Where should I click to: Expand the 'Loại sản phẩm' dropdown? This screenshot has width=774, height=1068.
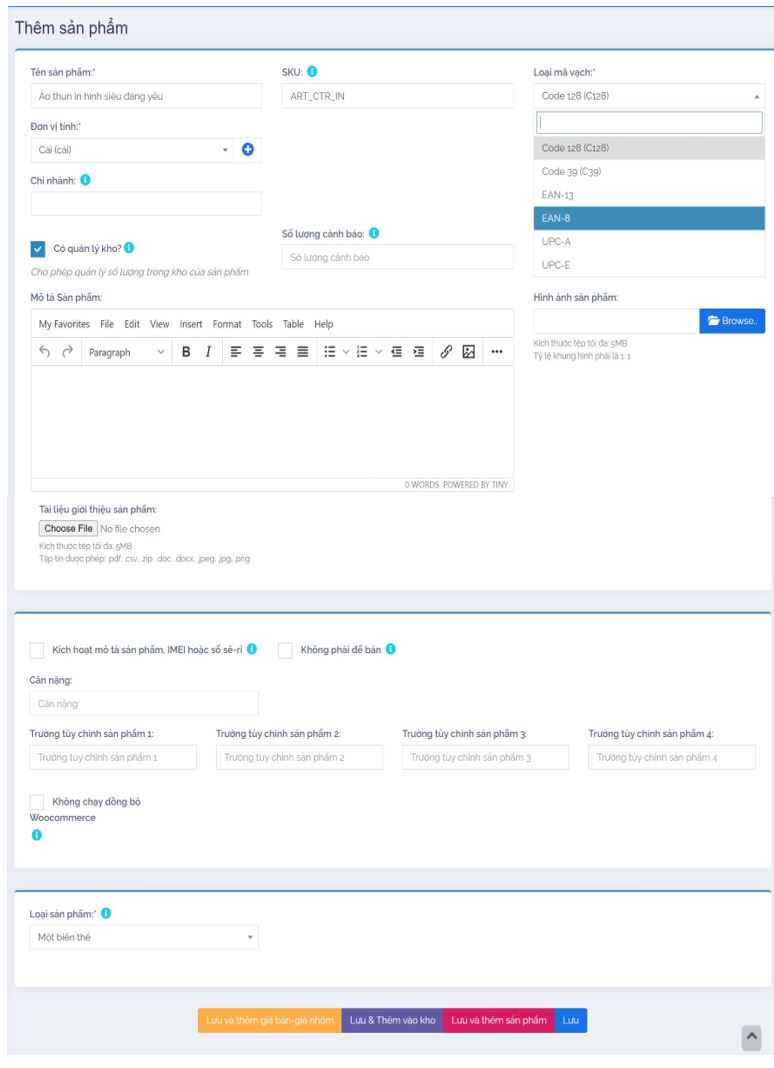pyautogui.click(x=144, y=939)
